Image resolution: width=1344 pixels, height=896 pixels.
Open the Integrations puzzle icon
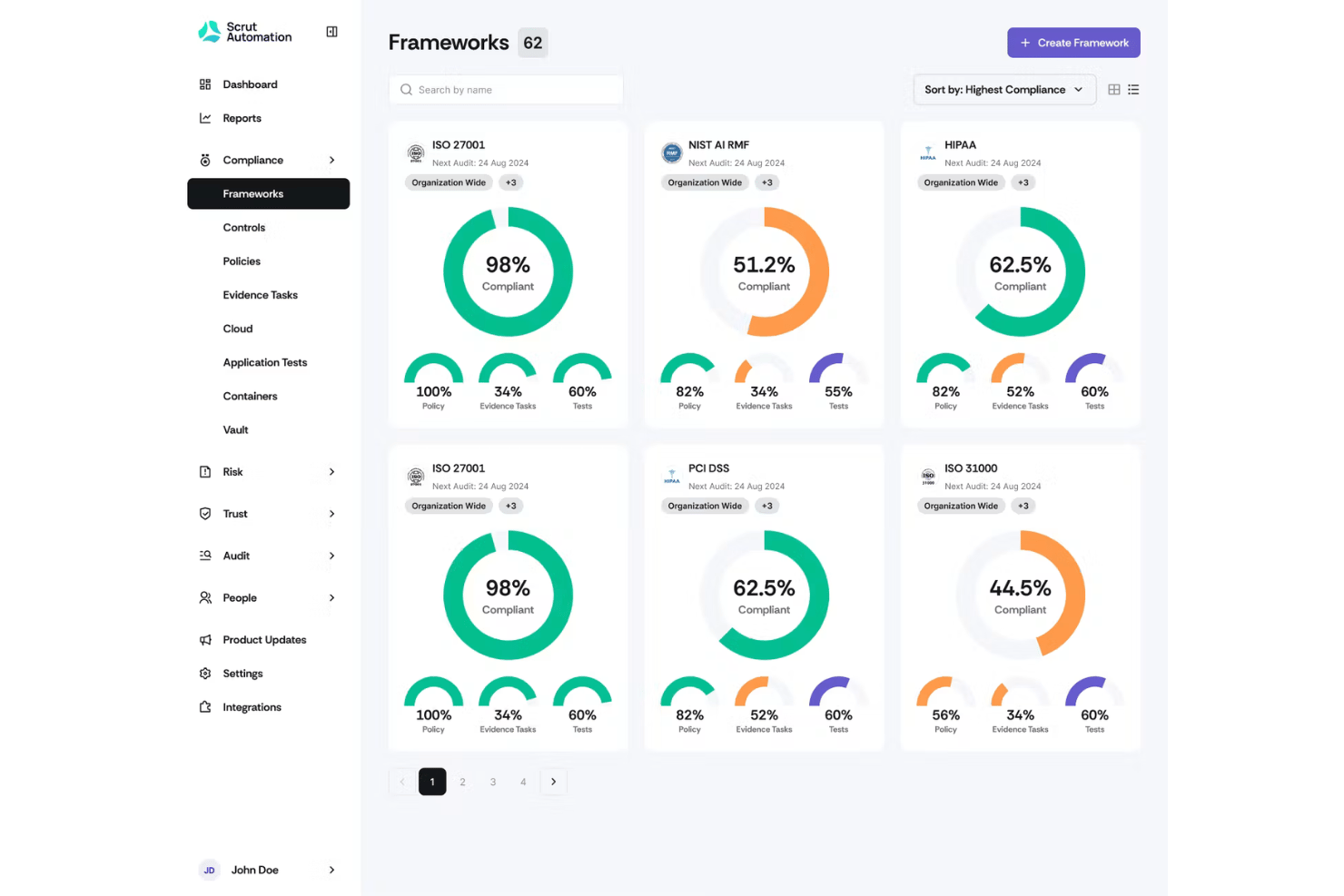205,707
